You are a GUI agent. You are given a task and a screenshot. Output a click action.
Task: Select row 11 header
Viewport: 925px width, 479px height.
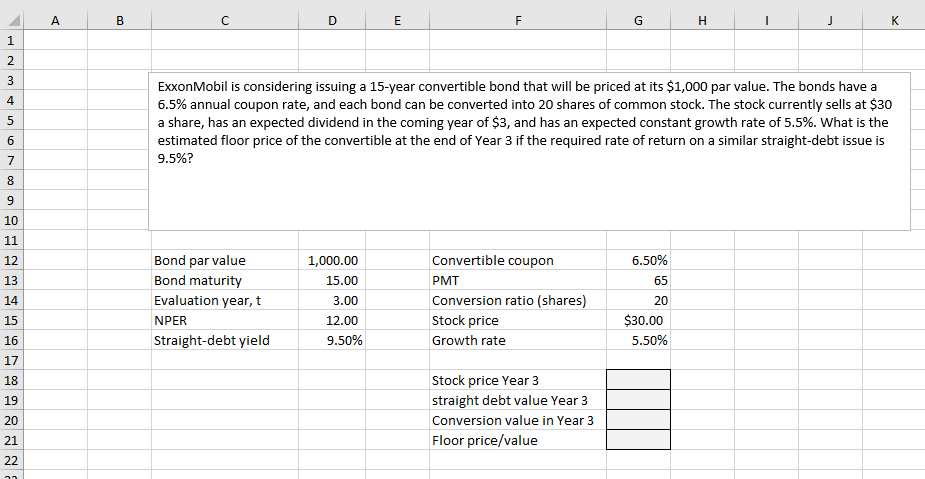[x=12, y=240]
